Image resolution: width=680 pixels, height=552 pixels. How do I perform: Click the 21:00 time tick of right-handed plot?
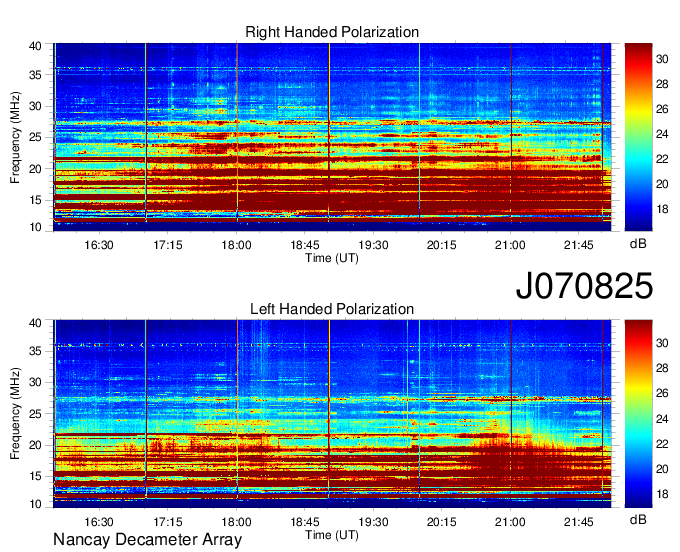(510, 245)
